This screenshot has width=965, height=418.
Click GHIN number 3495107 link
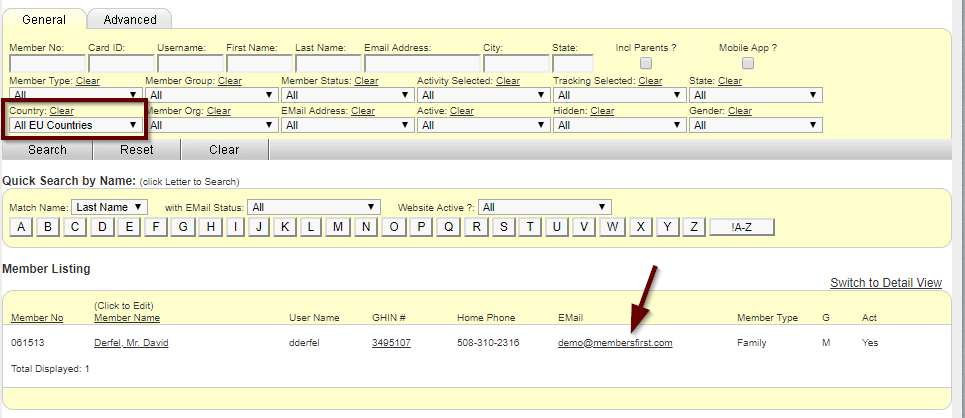[x=391, y=343]
